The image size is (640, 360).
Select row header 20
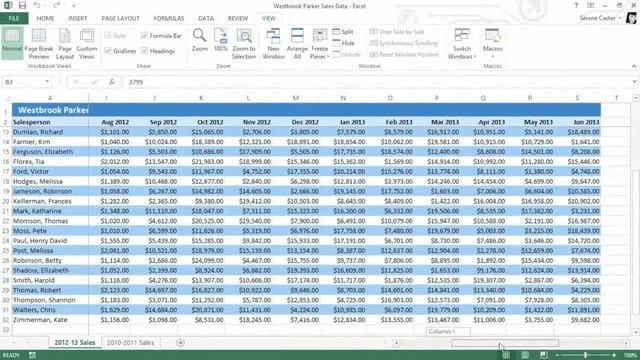(6, 201)
